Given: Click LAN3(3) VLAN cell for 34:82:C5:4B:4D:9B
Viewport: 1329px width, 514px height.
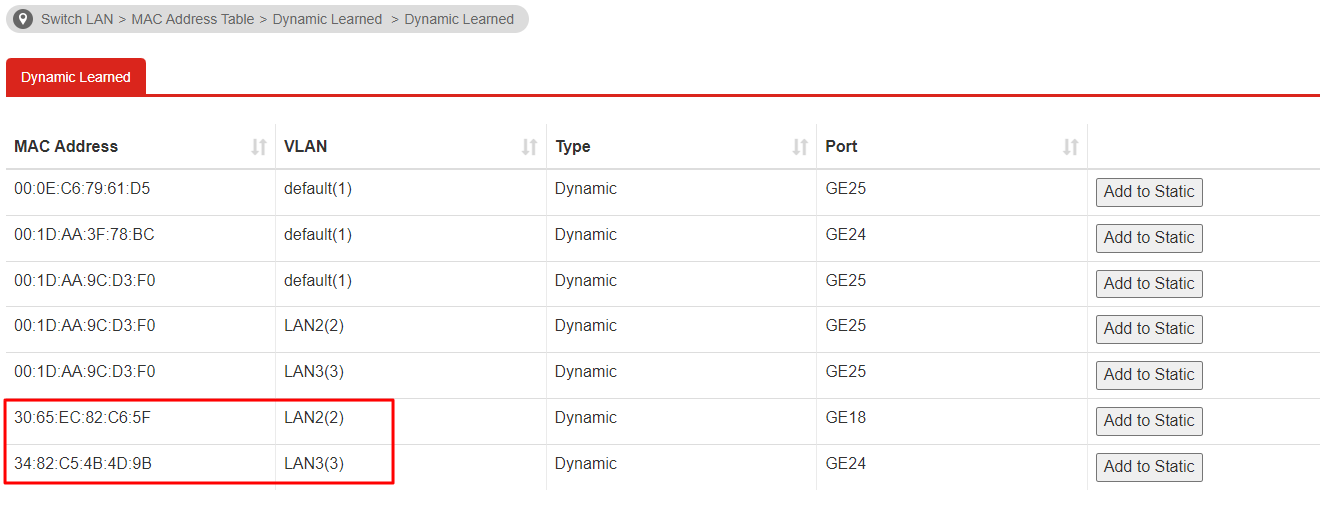Looking at the screenshot, I should pyautogui.click(x=314, y=464).
